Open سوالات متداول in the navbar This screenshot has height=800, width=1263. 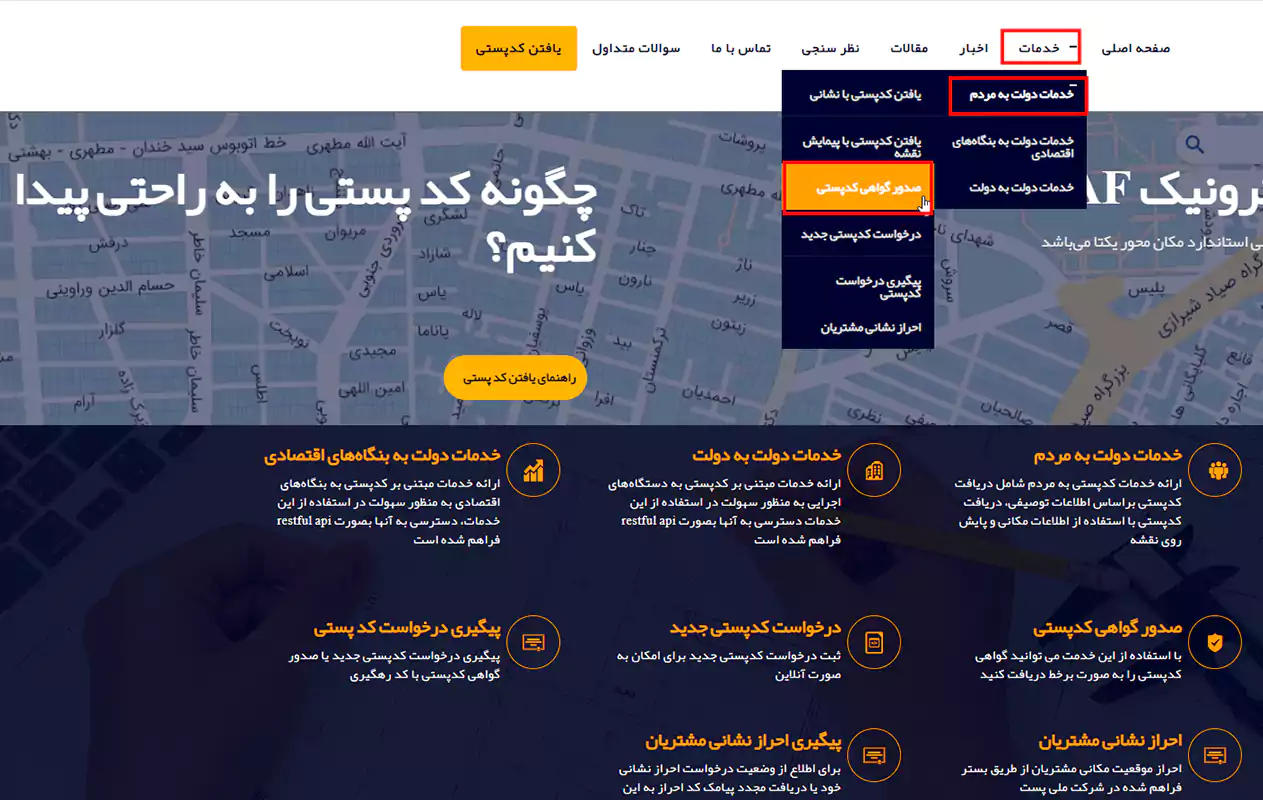[636, 48]
